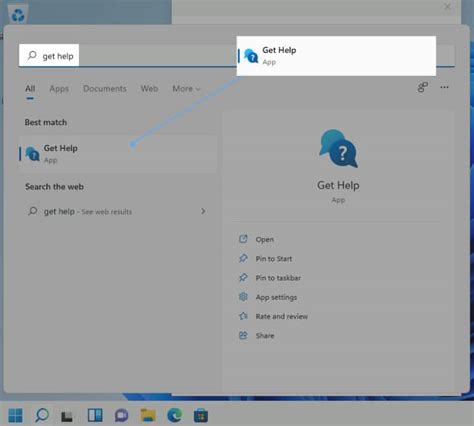Open the Windows Start button on taskbar
Screen dimensions: 474x426
pos(15,415)
